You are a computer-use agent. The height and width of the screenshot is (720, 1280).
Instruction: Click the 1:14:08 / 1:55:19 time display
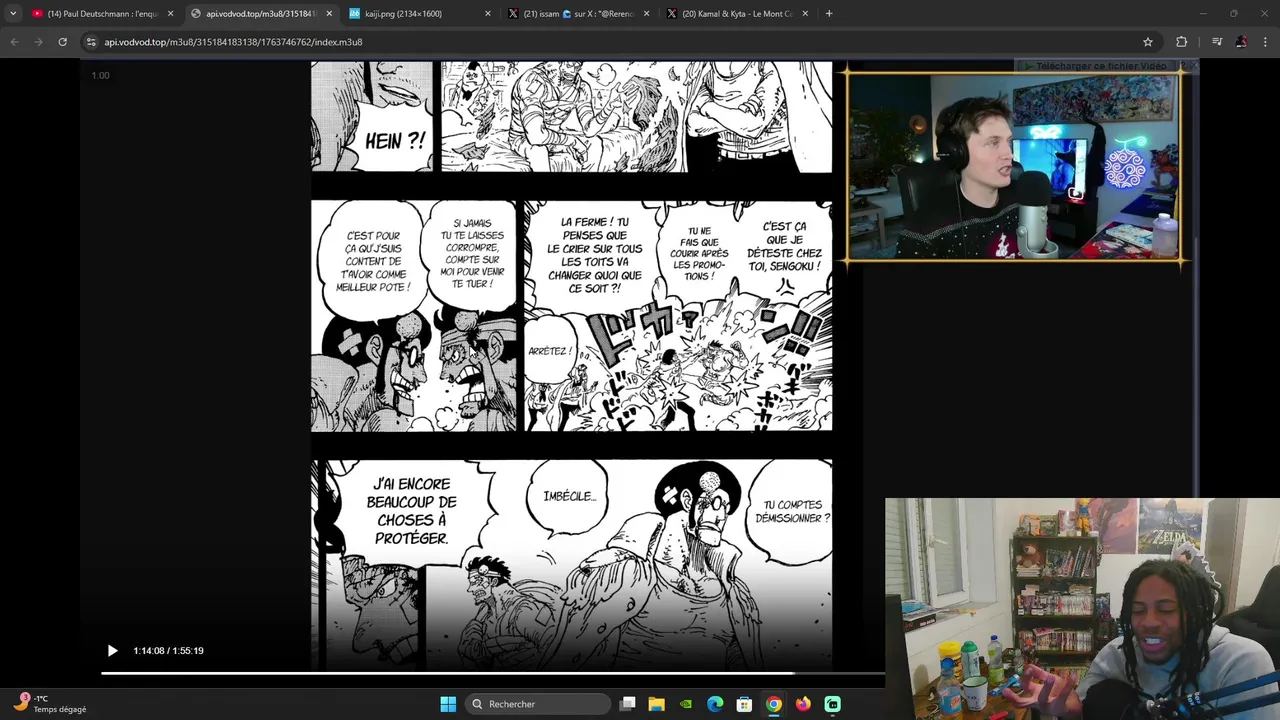tap(168, 650)
